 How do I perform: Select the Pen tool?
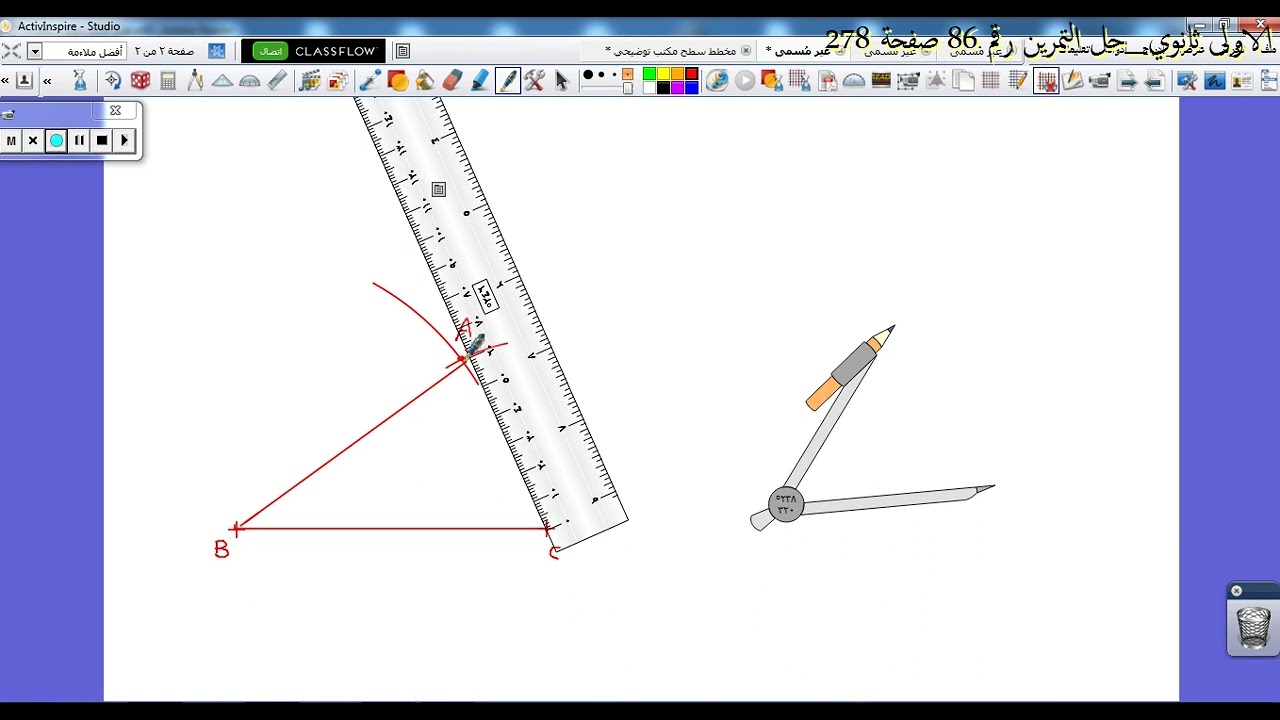click(508, 80)
